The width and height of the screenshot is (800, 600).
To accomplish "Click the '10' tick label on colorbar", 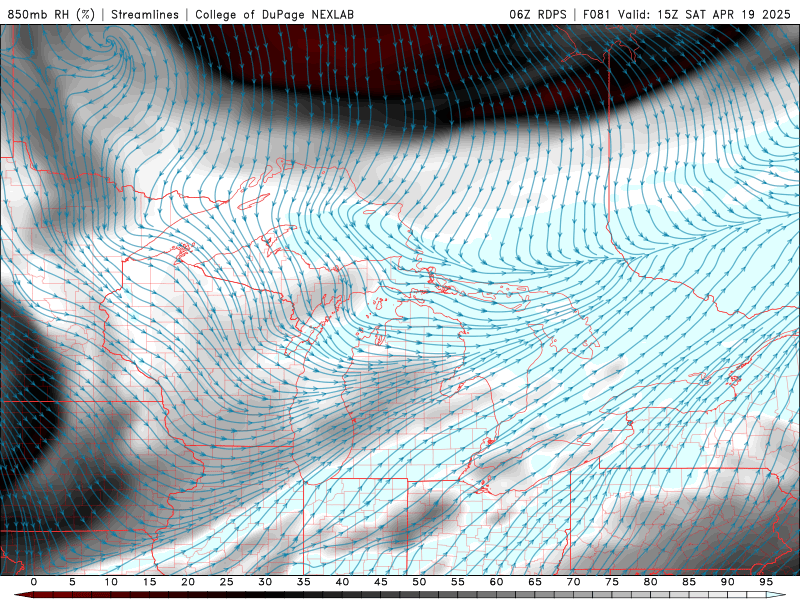I will [111, 582].
